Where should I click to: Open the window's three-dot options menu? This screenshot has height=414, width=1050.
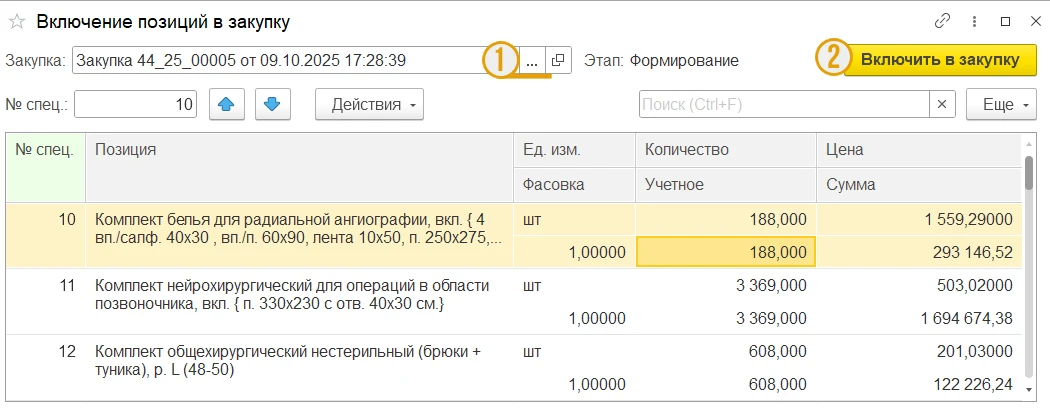pyautogui.click(x=974, y=21)
